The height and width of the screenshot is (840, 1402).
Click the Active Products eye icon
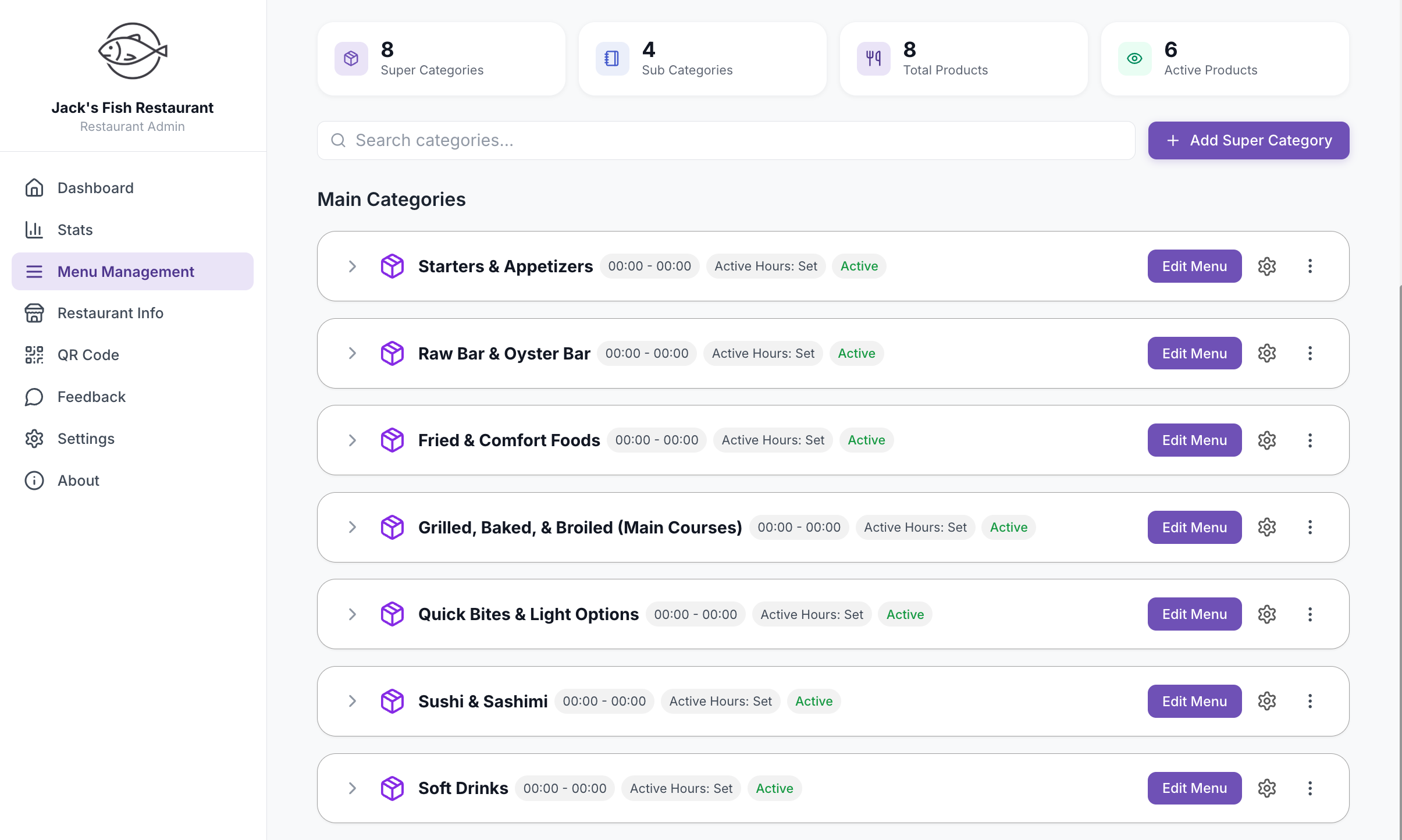click(1134, 59)
